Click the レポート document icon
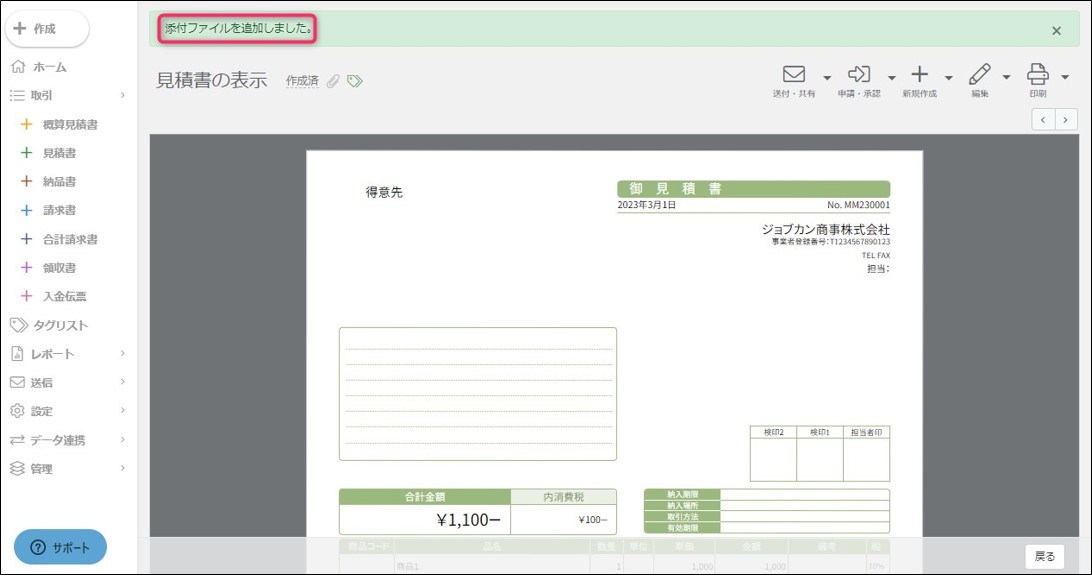 coord(17,354)
